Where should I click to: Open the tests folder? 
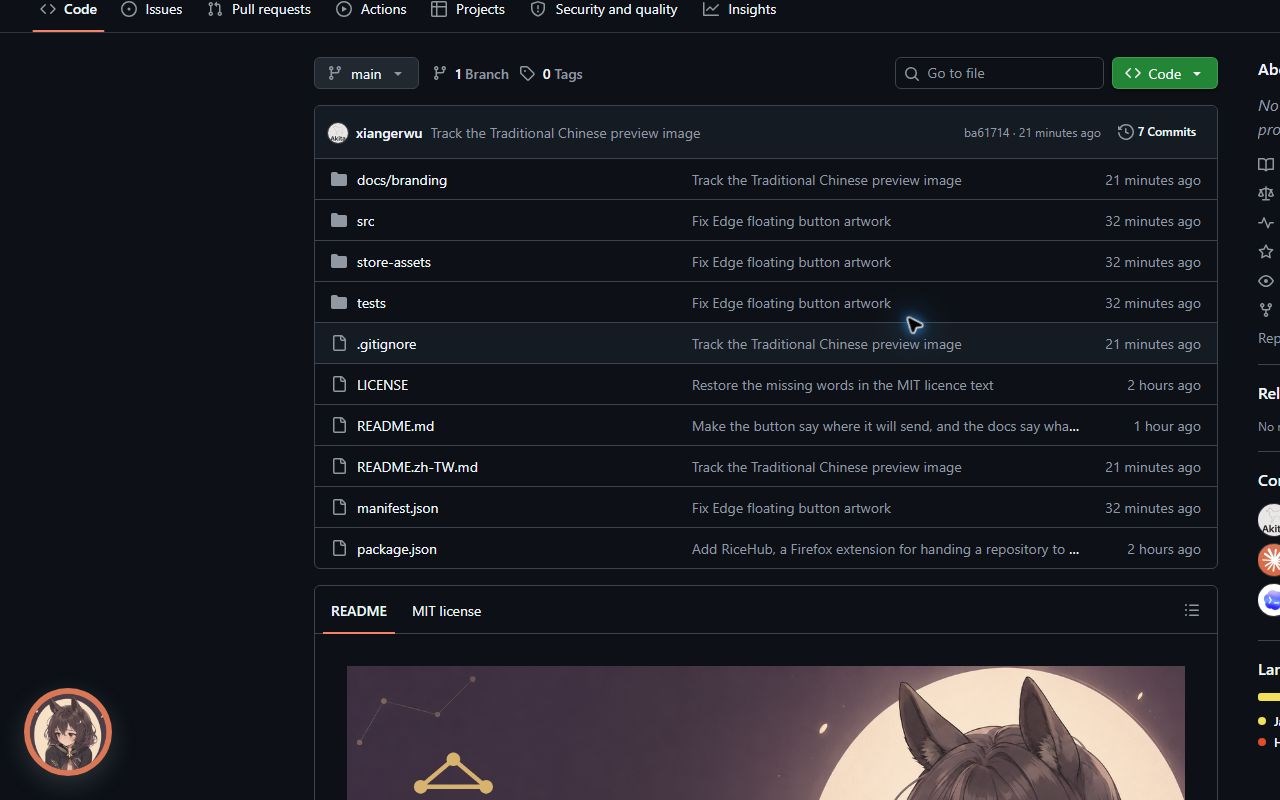coord(371,303)
